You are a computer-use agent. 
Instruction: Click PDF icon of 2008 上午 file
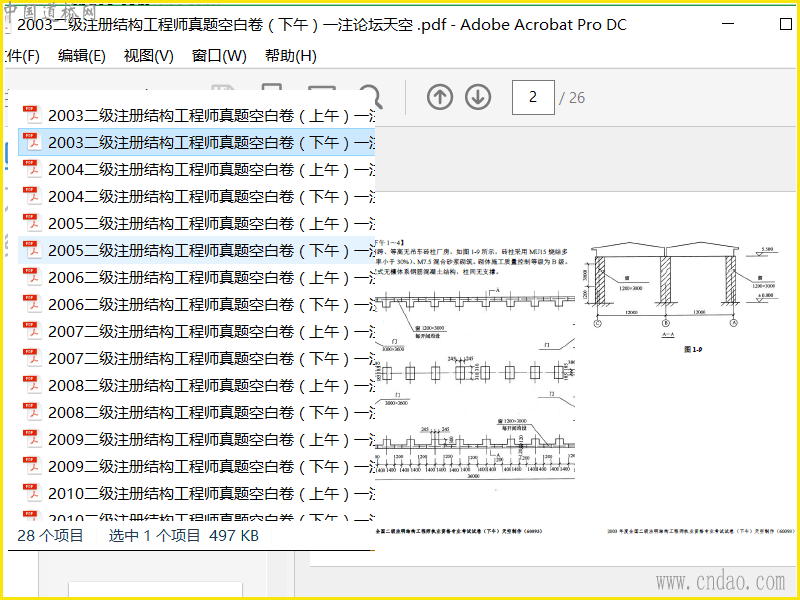[32, 386]
